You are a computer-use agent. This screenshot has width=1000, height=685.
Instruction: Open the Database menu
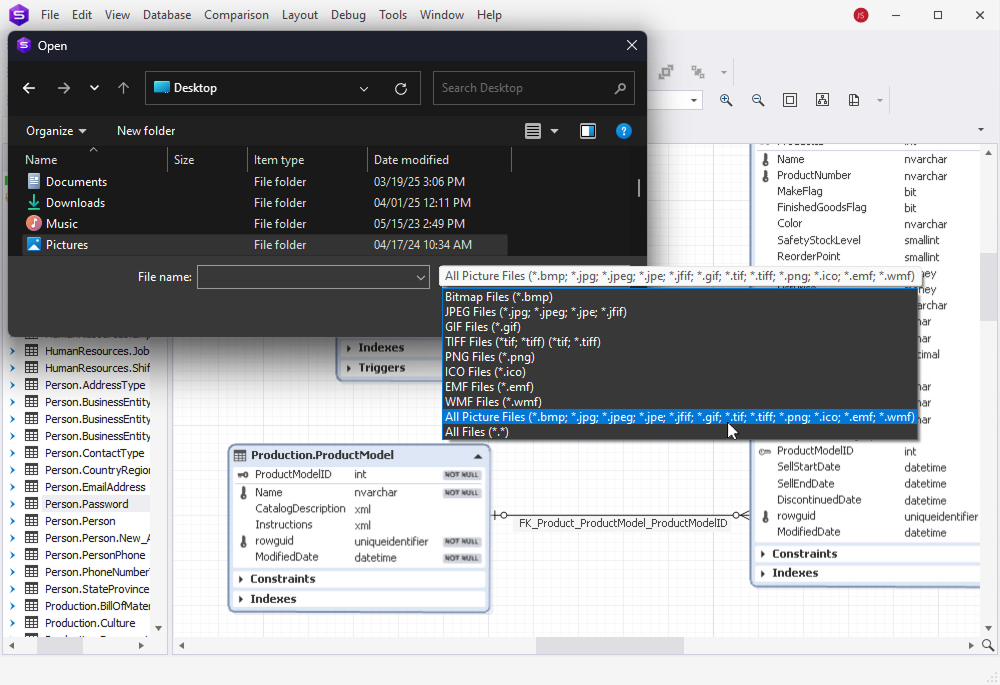click(x=166, y=14)
